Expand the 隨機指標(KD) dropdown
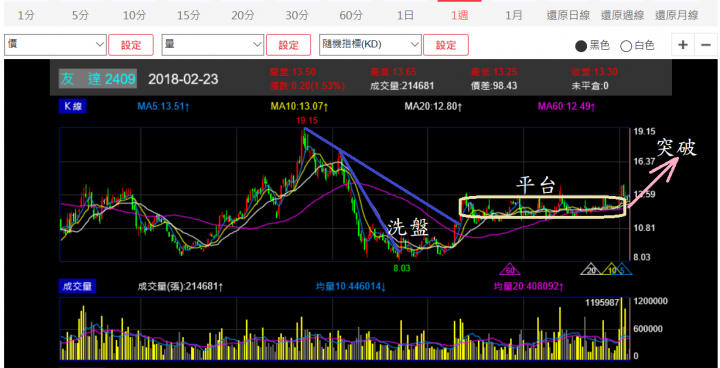This screenshot has width=720, height=368. pos(370,45)
